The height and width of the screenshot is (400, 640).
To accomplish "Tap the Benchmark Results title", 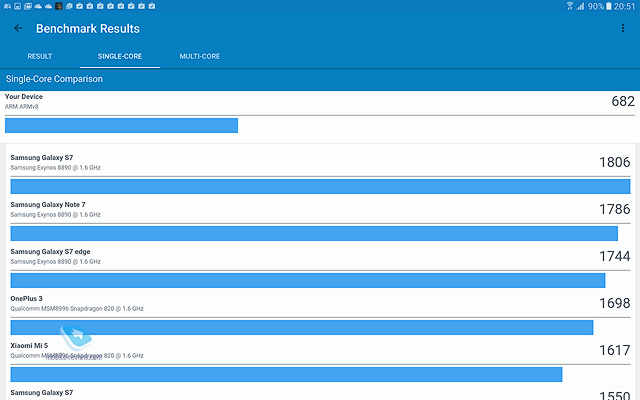I will tap(88, 29).
